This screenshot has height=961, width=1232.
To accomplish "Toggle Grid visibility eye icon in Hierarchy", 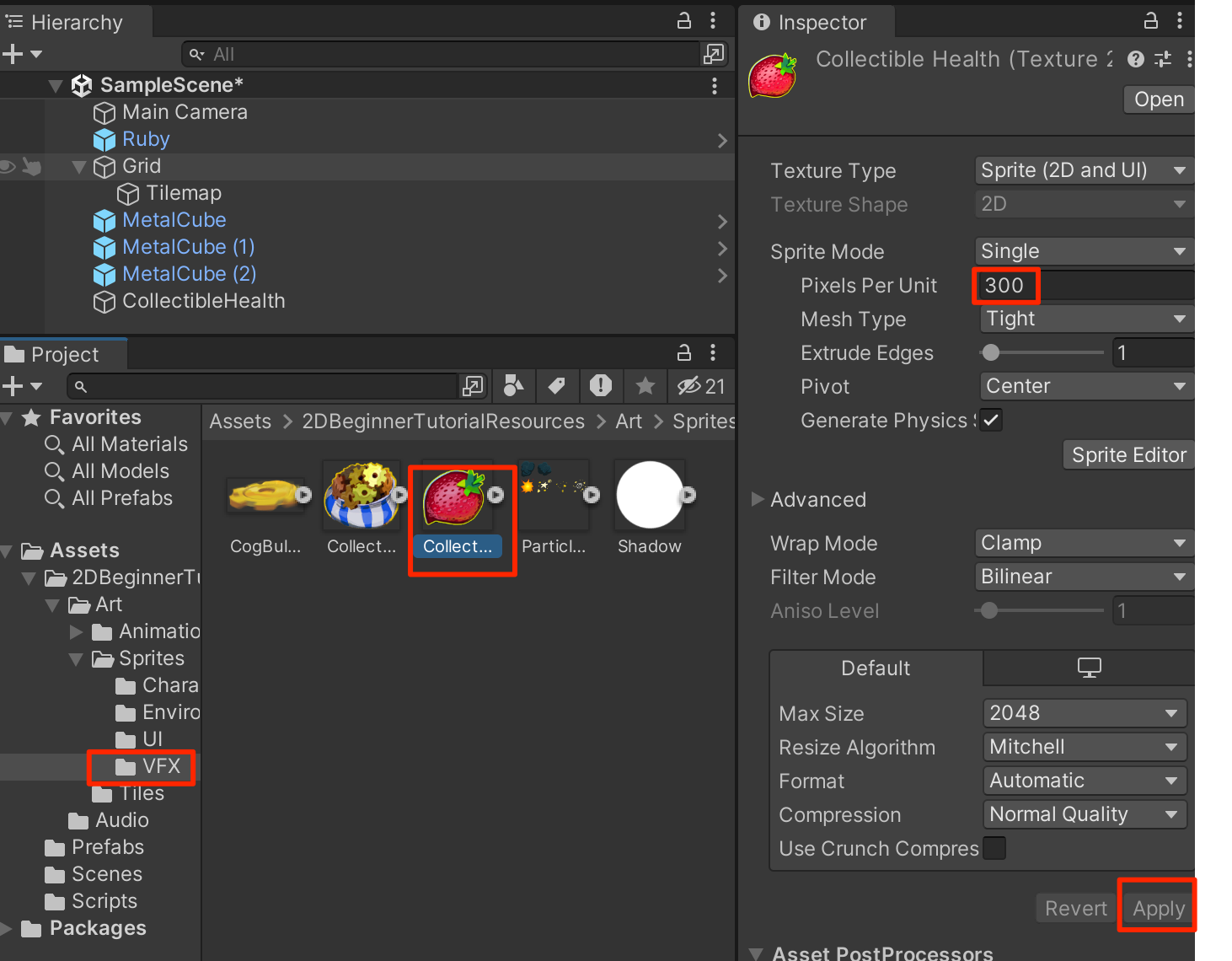I will 8,166.
